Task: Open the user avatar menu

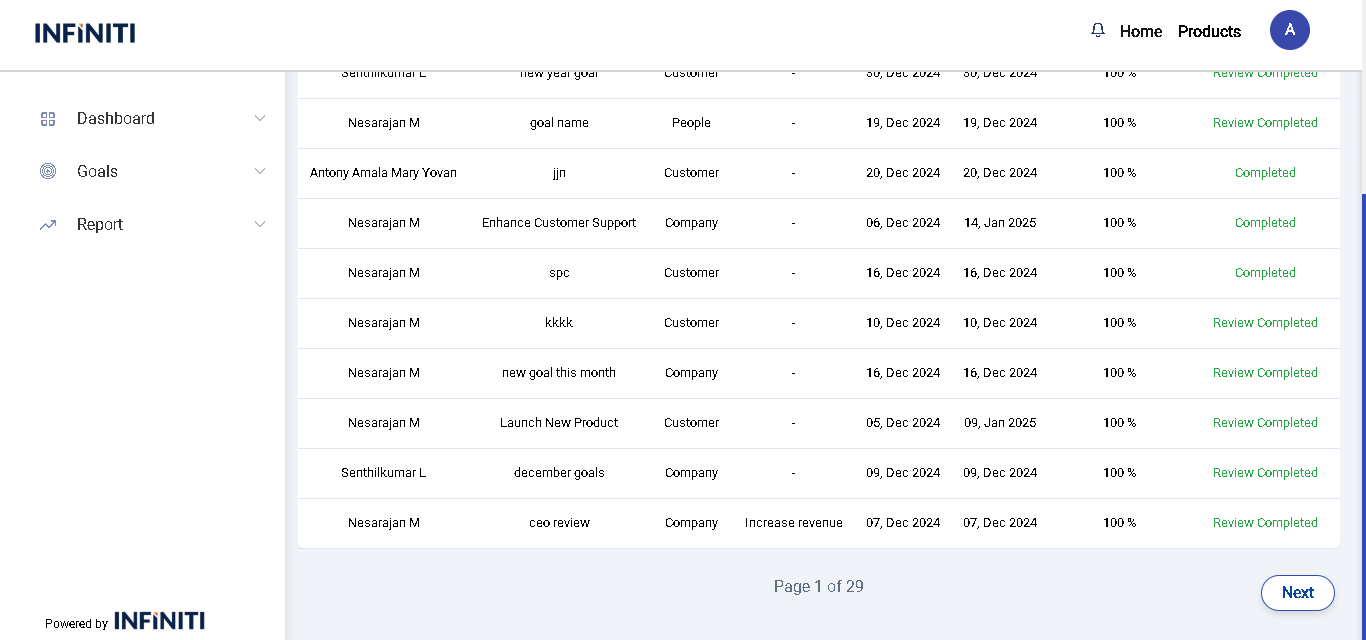Action: [1289, 30]
